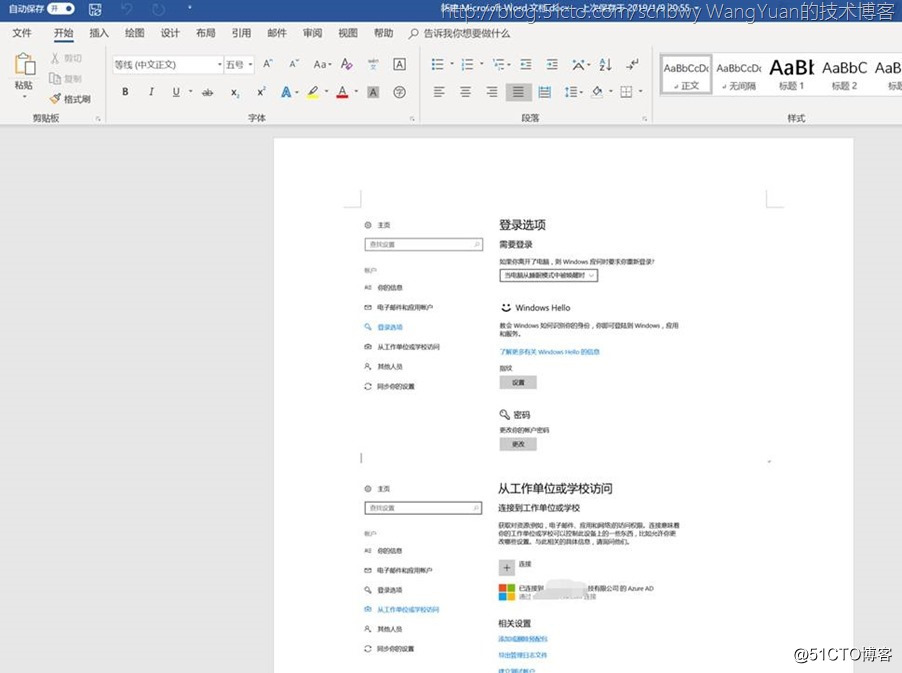The height and width of the screenshot is (673, 902).
Task: Open the highlight color dropdown arrow
Action: tap(327, 91)
